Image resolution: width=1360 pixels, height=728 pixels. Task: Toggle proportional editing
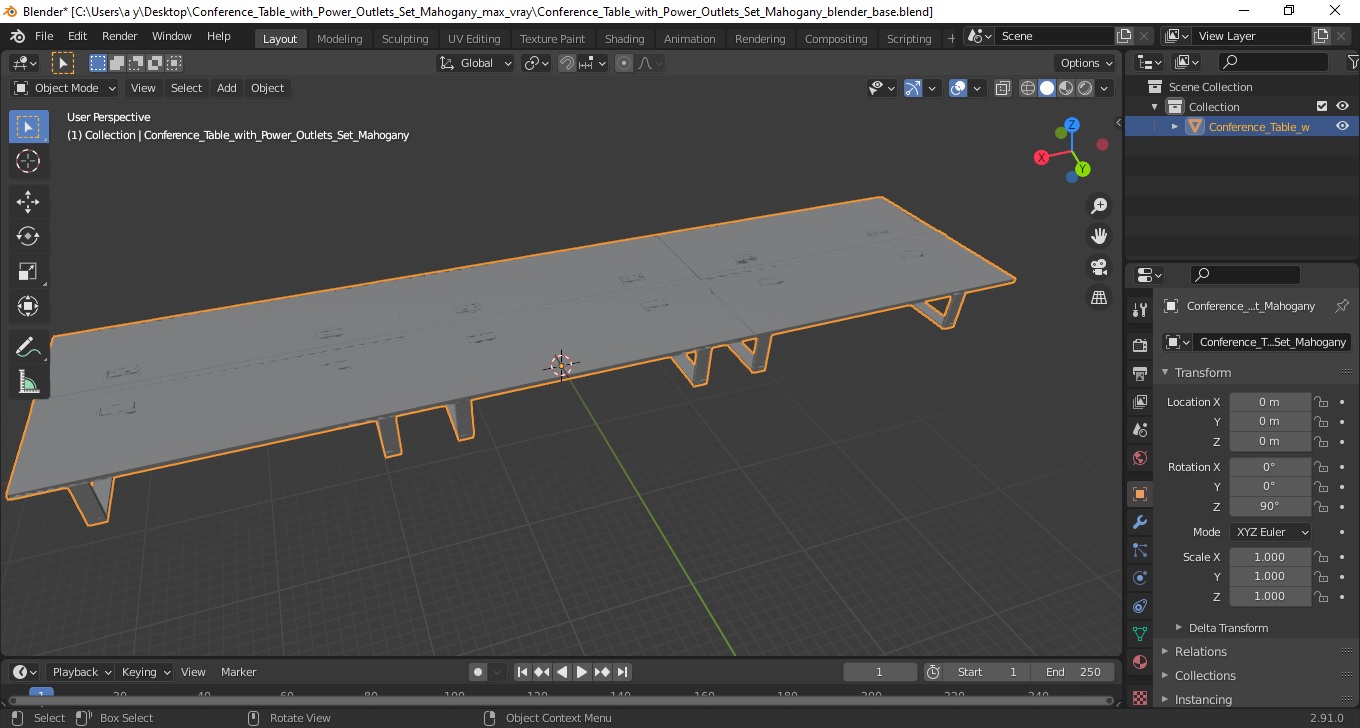[624, 63]
